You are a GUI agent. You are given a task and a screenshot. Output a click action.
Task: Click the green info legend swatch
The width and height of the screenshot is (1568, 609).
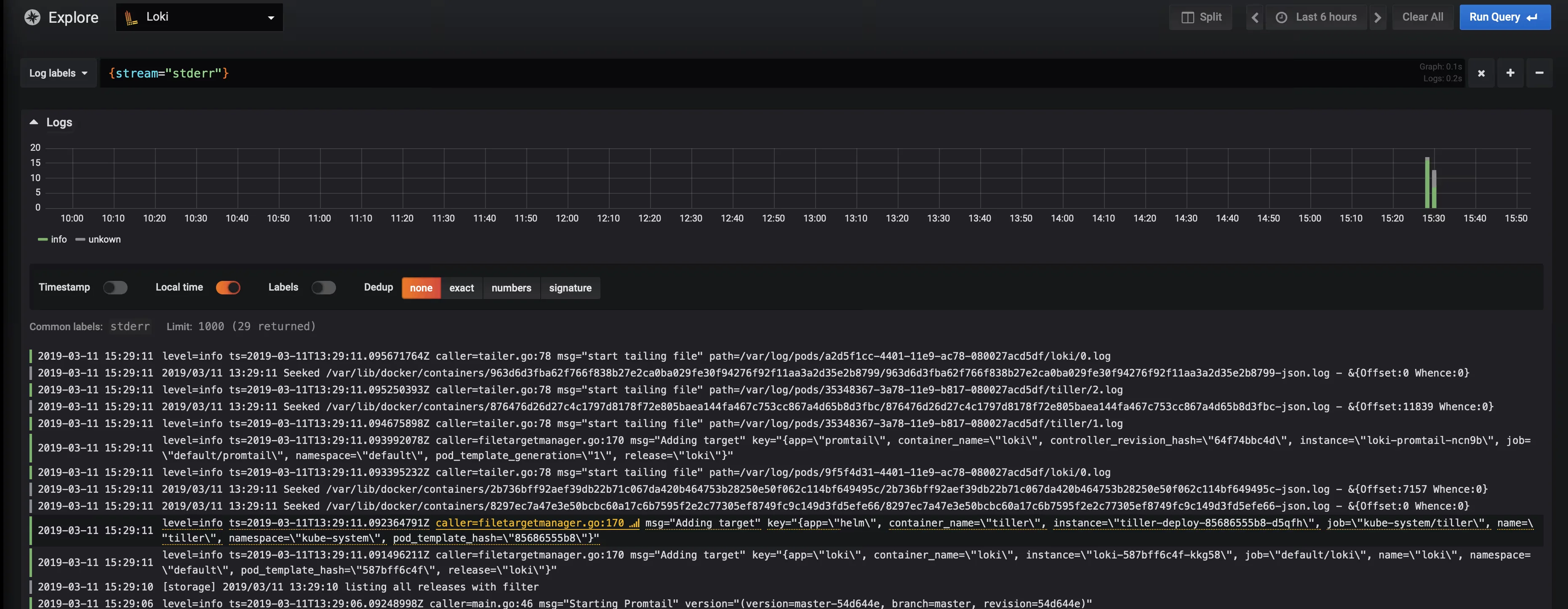[43, 239]
